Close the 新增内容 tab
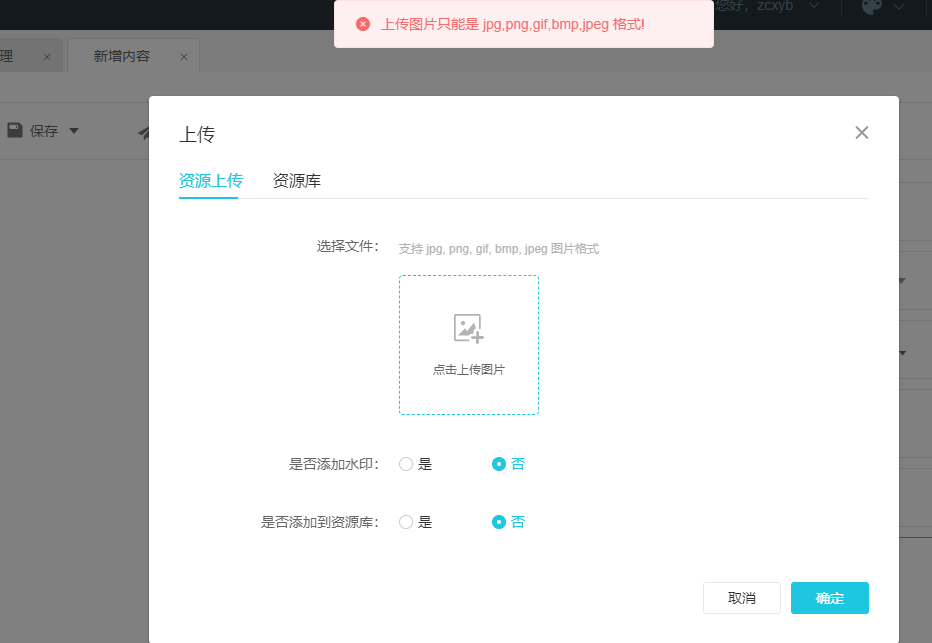 click(x=184, y=57)
